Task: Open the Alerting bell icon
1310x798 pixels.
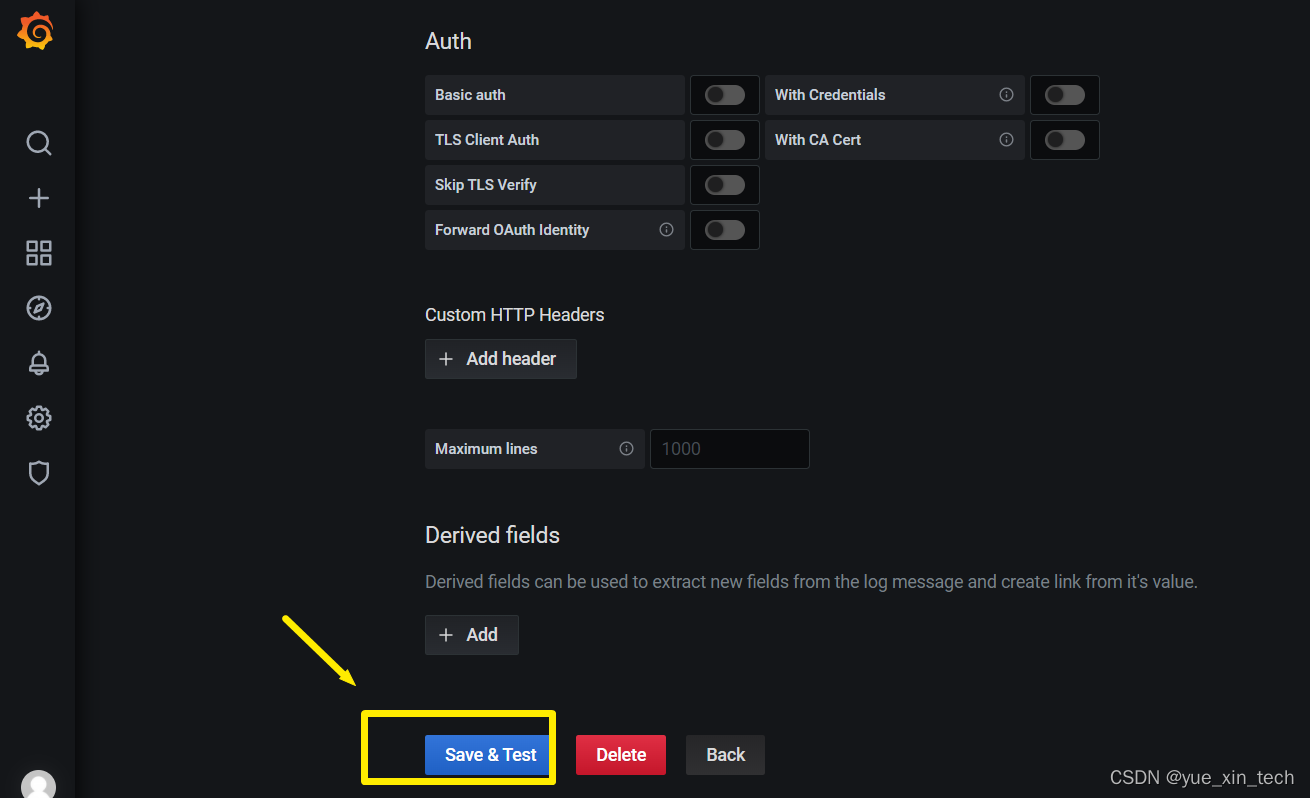Action: (38, 363)
